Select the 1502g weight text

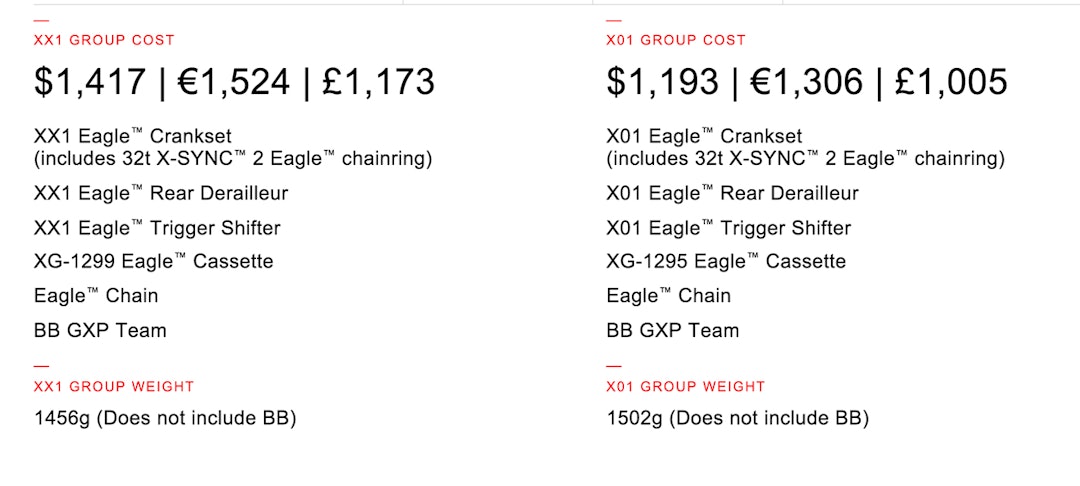point(737,418)
